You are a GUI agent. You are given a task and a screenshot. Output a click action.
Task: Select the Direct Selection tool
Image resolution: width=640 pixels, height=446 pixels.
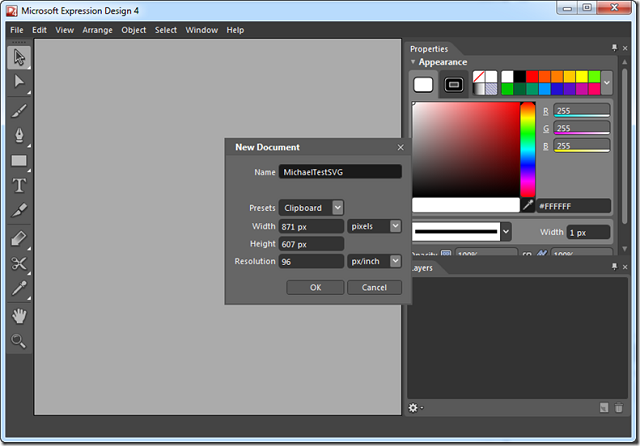pyautogui.click(x=19, y=82)
